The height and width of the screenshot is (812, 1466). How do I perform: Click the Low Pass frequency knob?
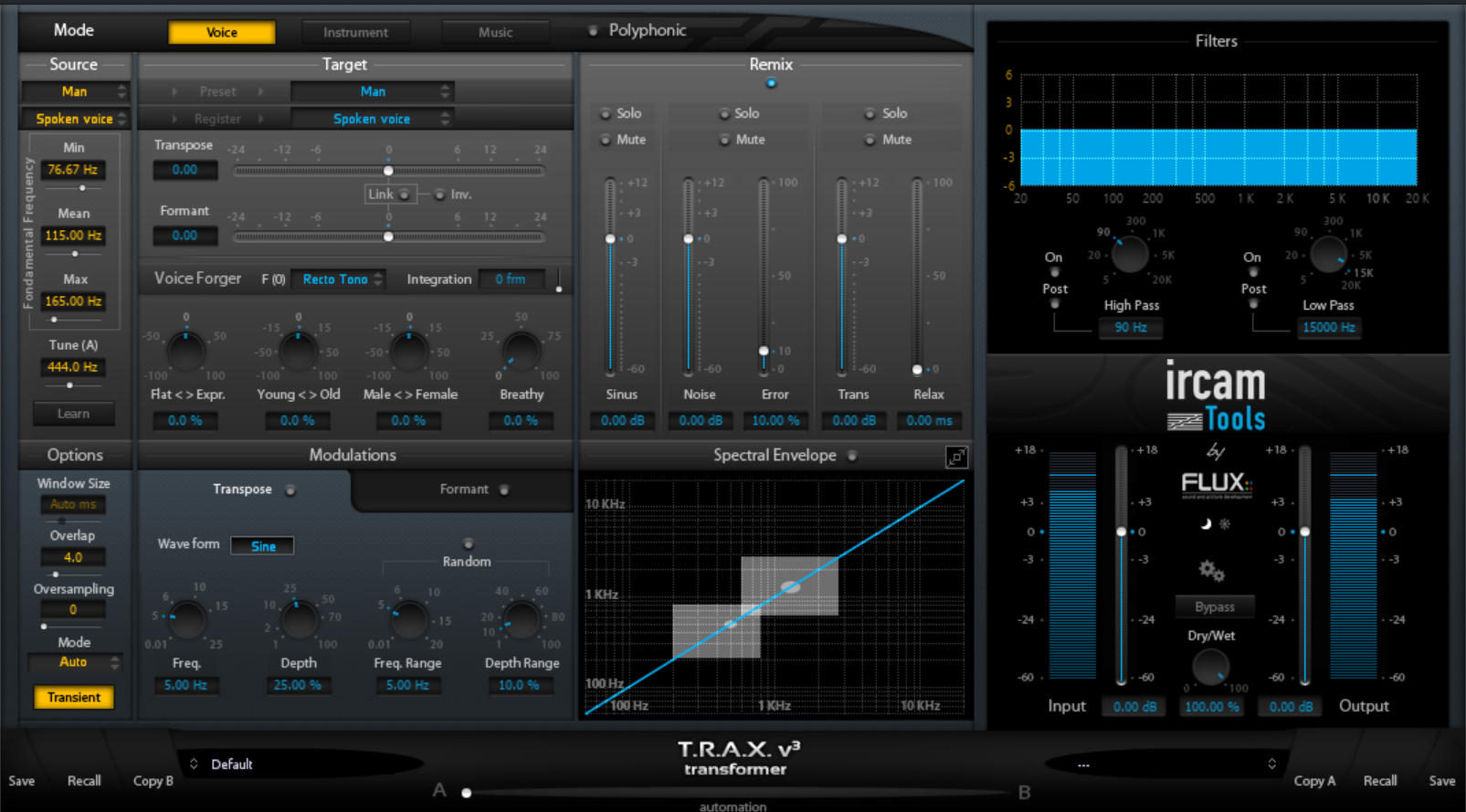coord(1328,255)
